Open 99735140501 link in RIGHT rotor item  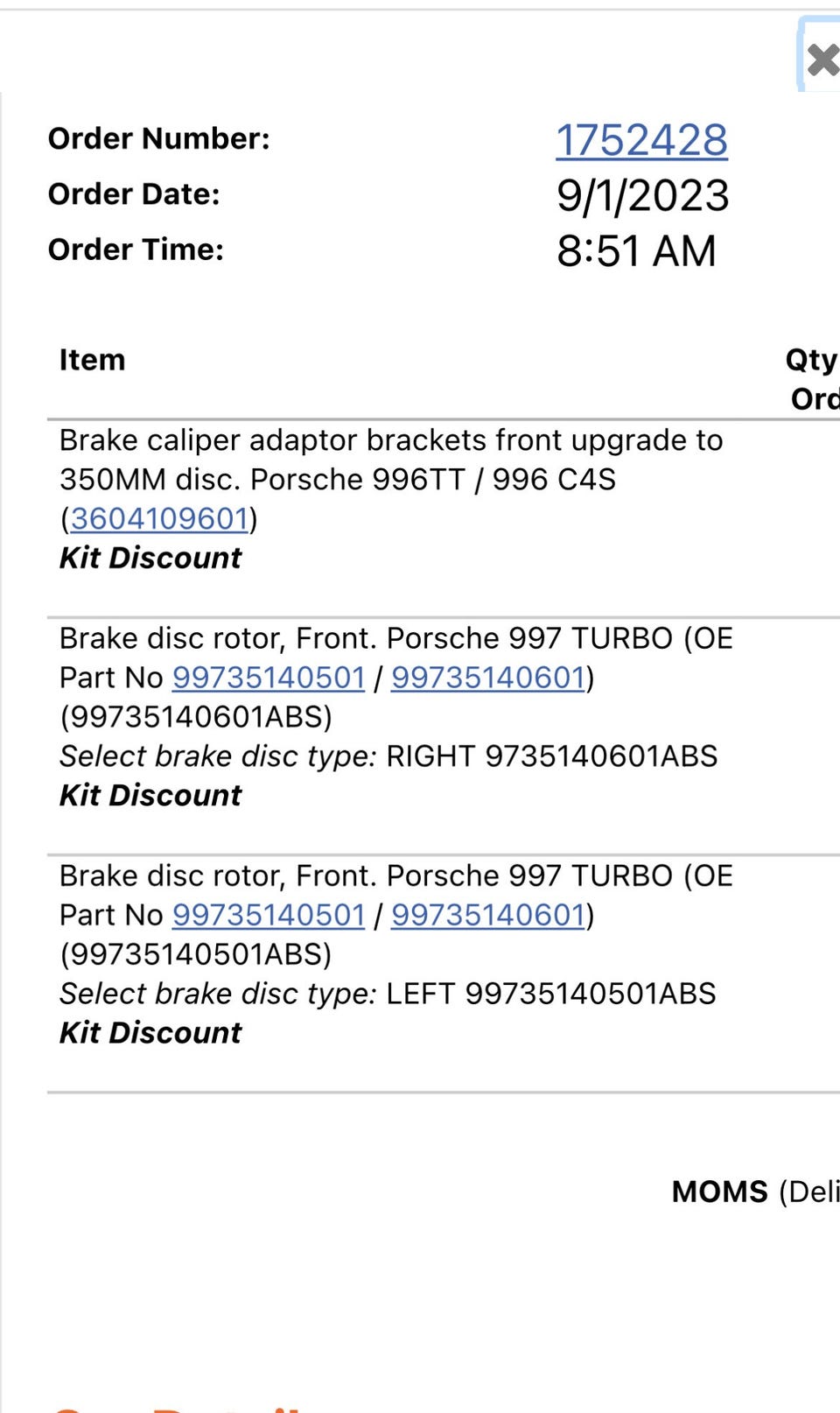(x=269, y=677)
